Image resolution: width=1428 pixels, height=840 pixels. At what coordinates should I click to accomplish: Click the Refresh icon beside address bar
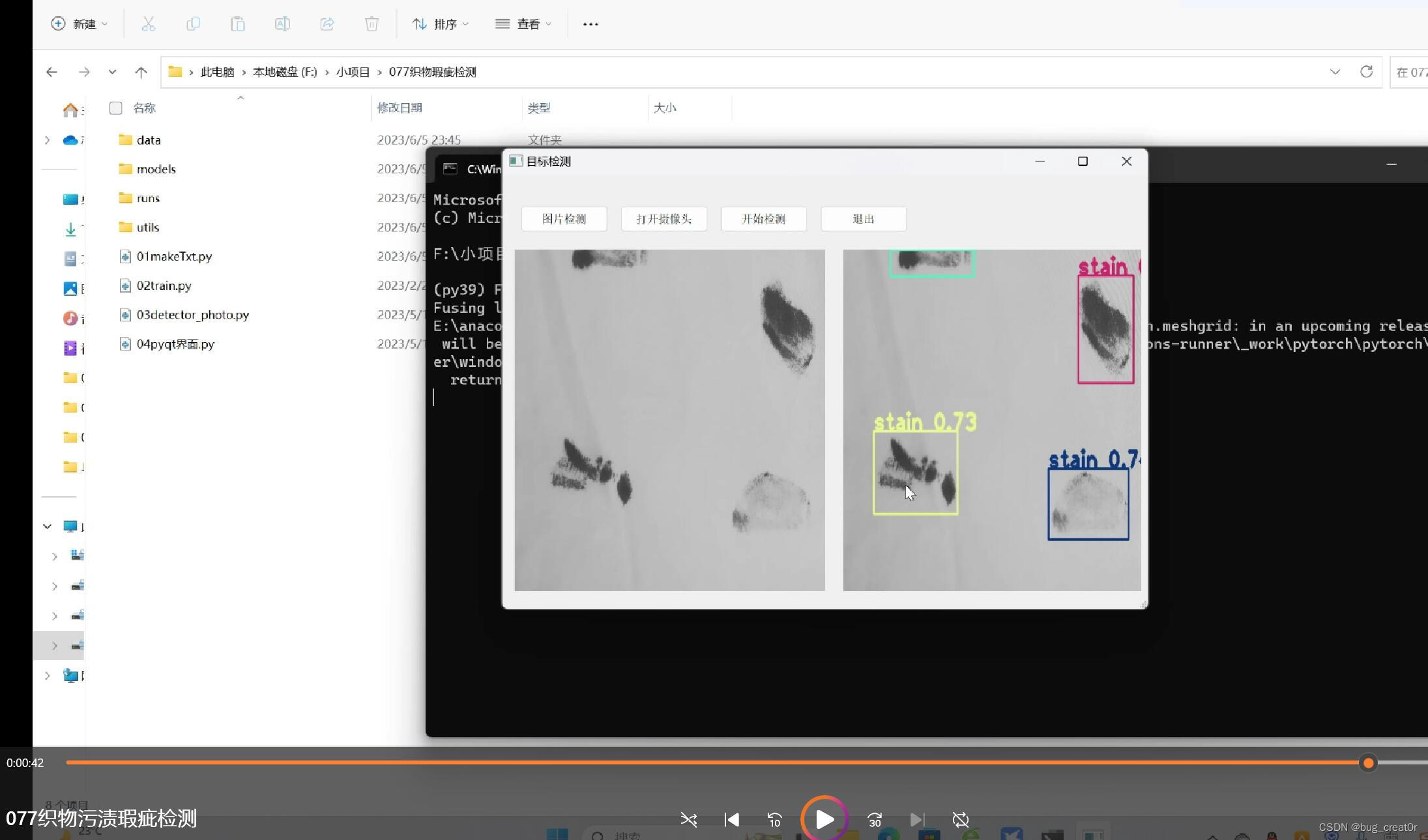click(1366, 72)
